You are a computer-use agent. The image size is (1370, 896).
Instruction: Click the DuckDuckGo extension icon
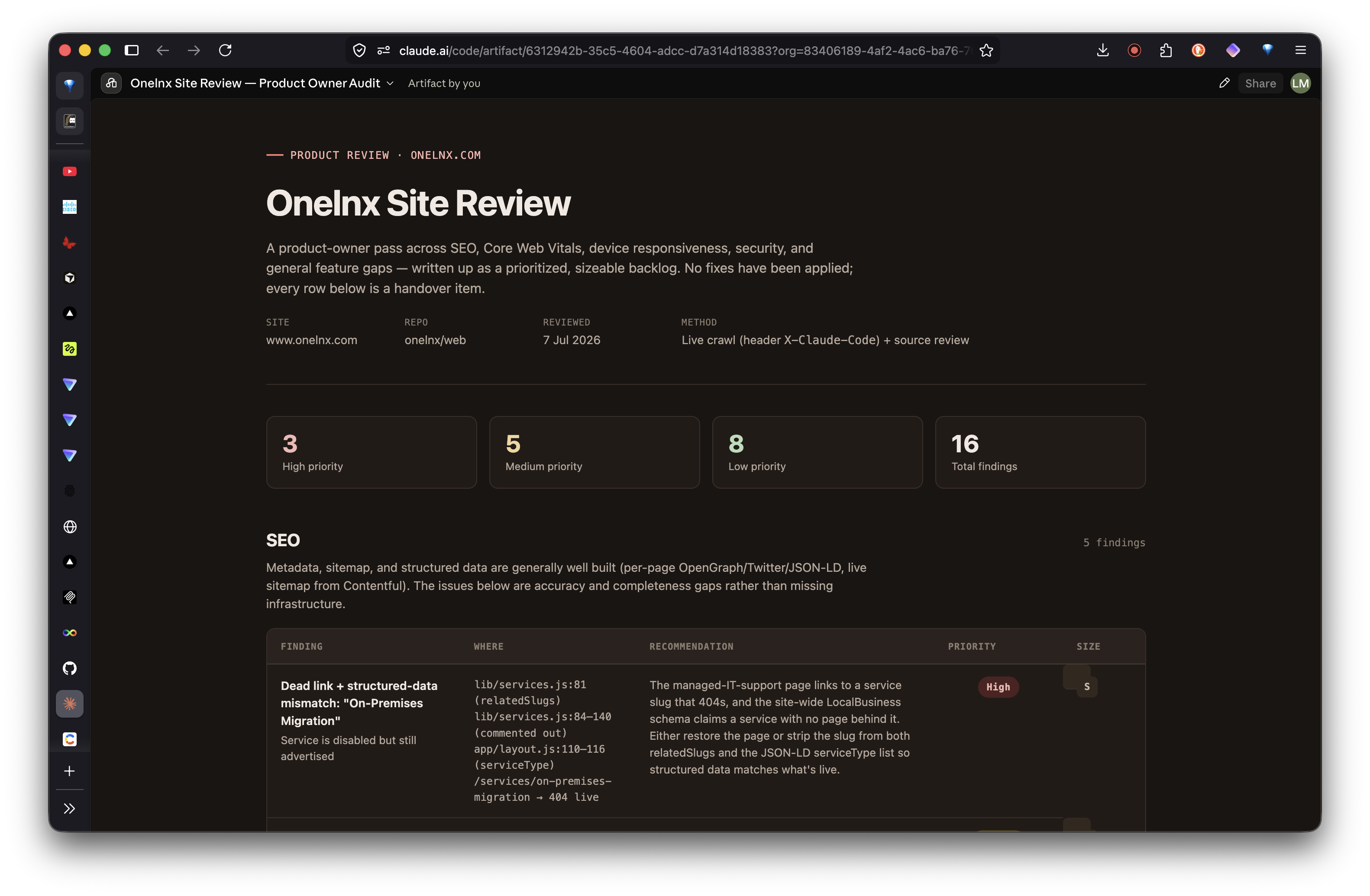tap(1198, 51)
